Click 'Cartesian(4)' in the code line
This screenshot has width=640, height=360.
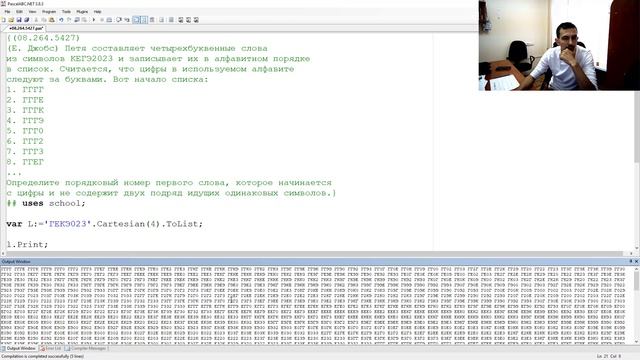(x=129, y=224)
